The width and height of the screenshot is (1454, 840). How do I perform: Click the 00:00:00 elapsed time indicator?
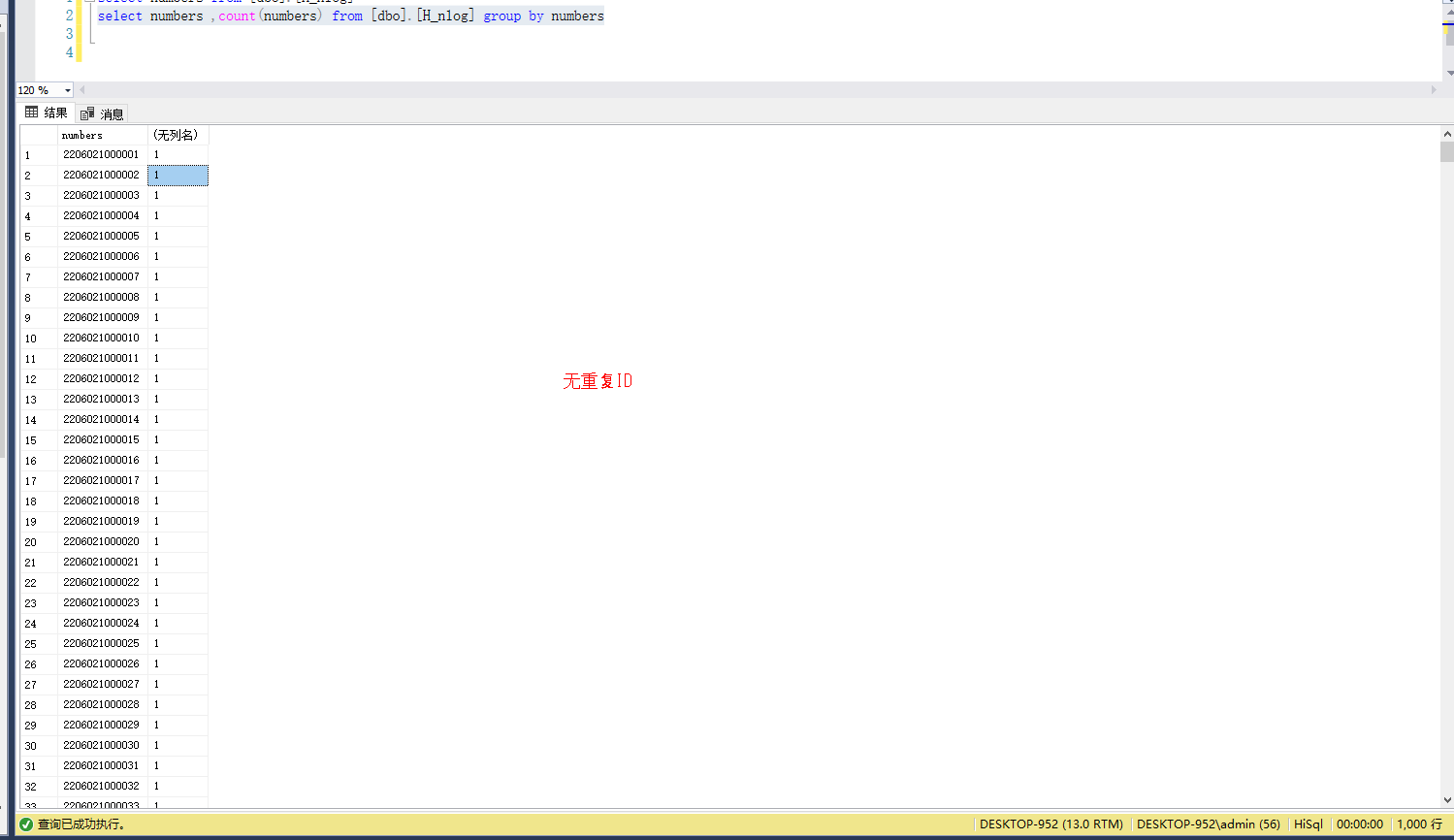[1360, 824]
